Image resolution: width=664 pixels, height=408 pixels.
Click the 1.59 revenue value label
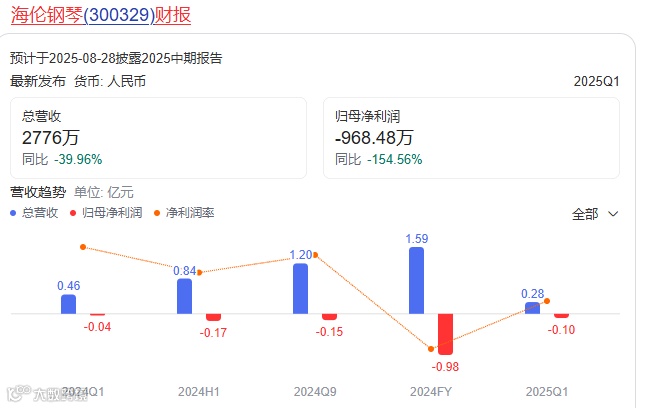click(417, 239)
